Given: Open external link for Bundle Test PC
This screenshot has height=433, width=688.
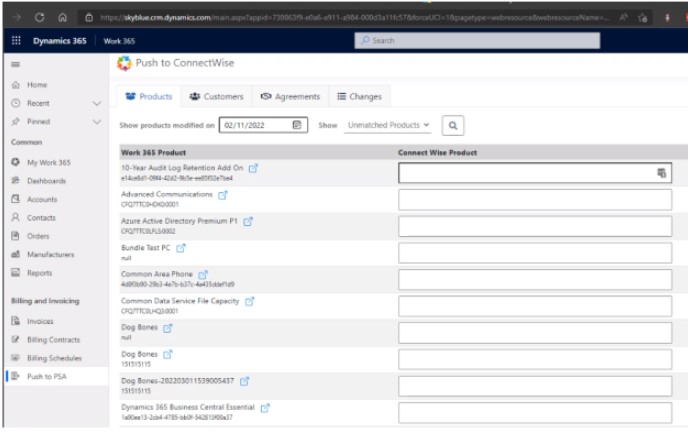Looking at the screenshot, I should pos(181,248).
